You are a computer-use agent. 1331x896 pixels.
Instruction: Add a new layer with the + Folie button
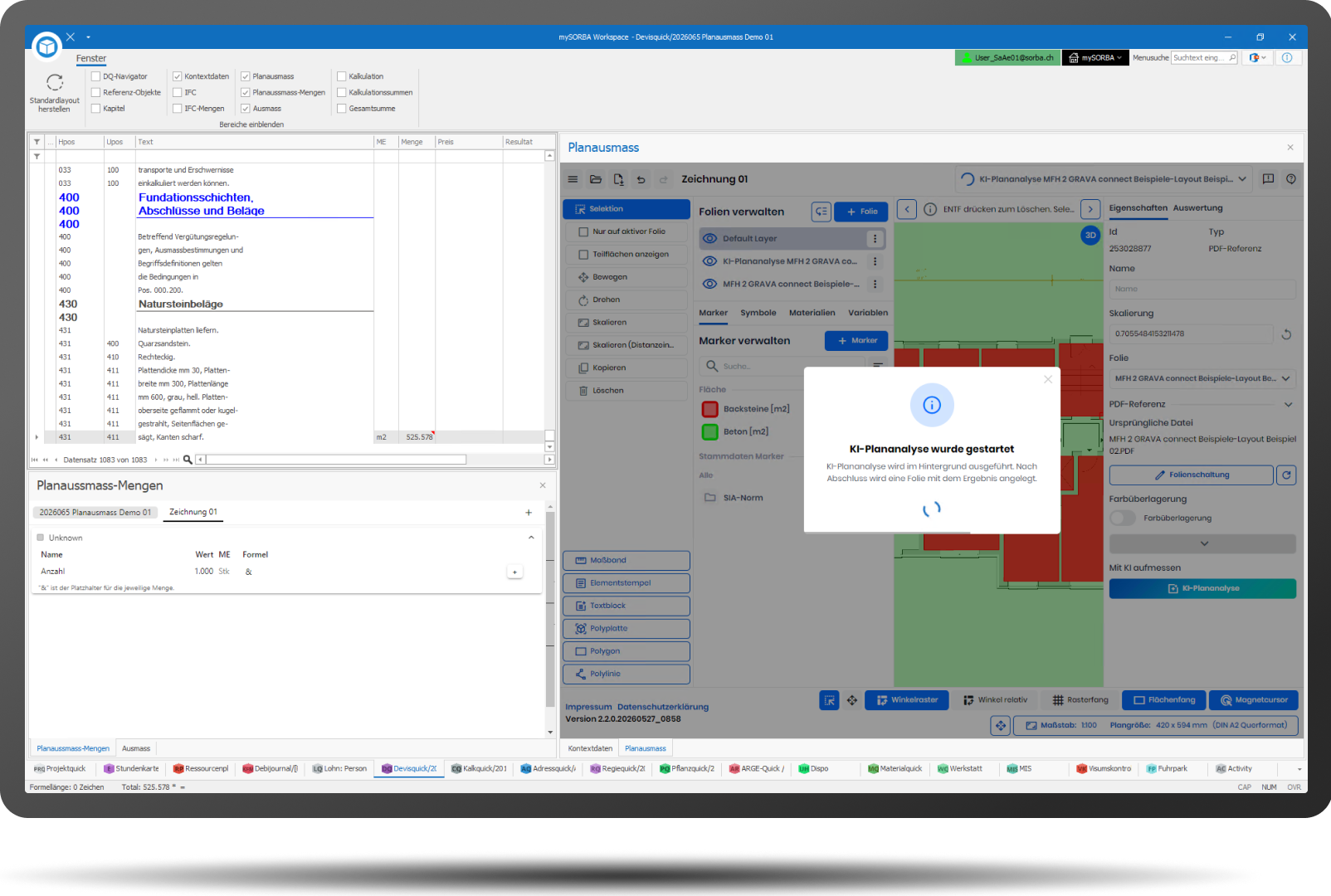coord(861,212)
